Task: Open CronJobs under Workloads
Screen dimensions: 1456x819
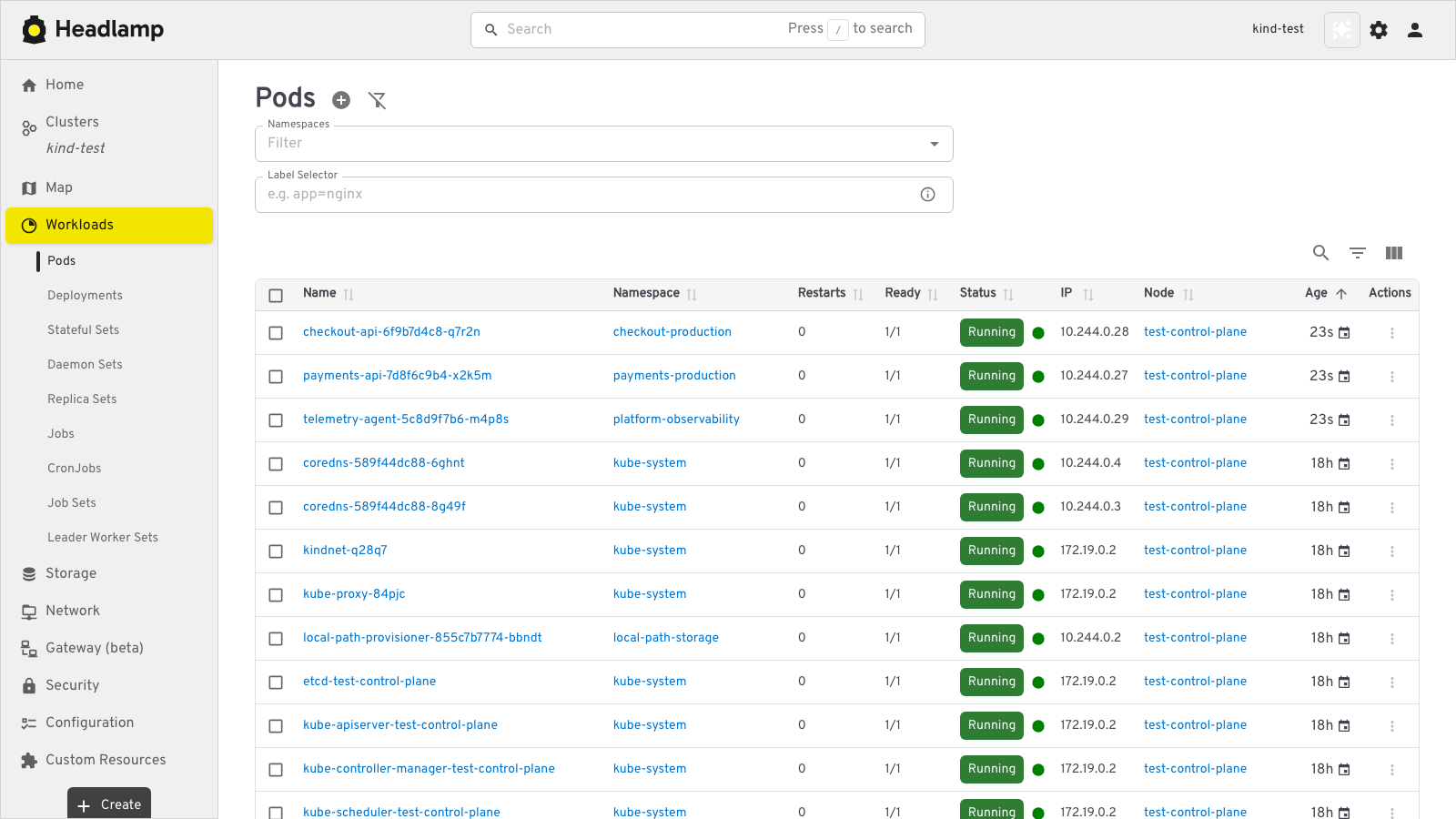Action: click(75, 469)
